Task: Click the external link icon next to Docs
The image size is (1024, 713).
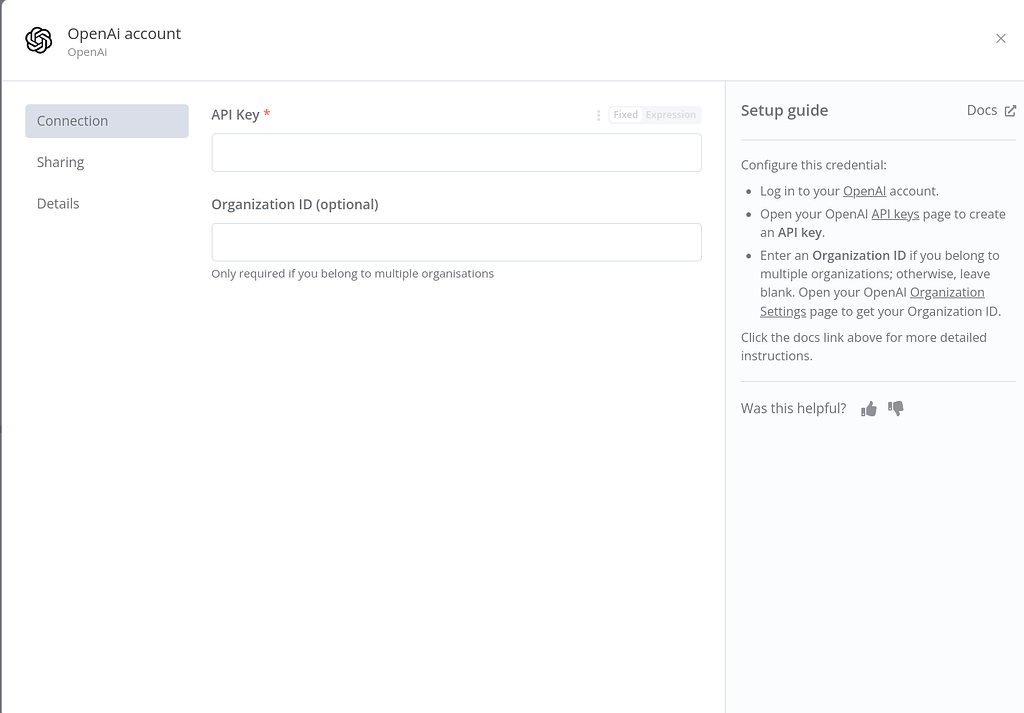Action: tap(1011, 110)
